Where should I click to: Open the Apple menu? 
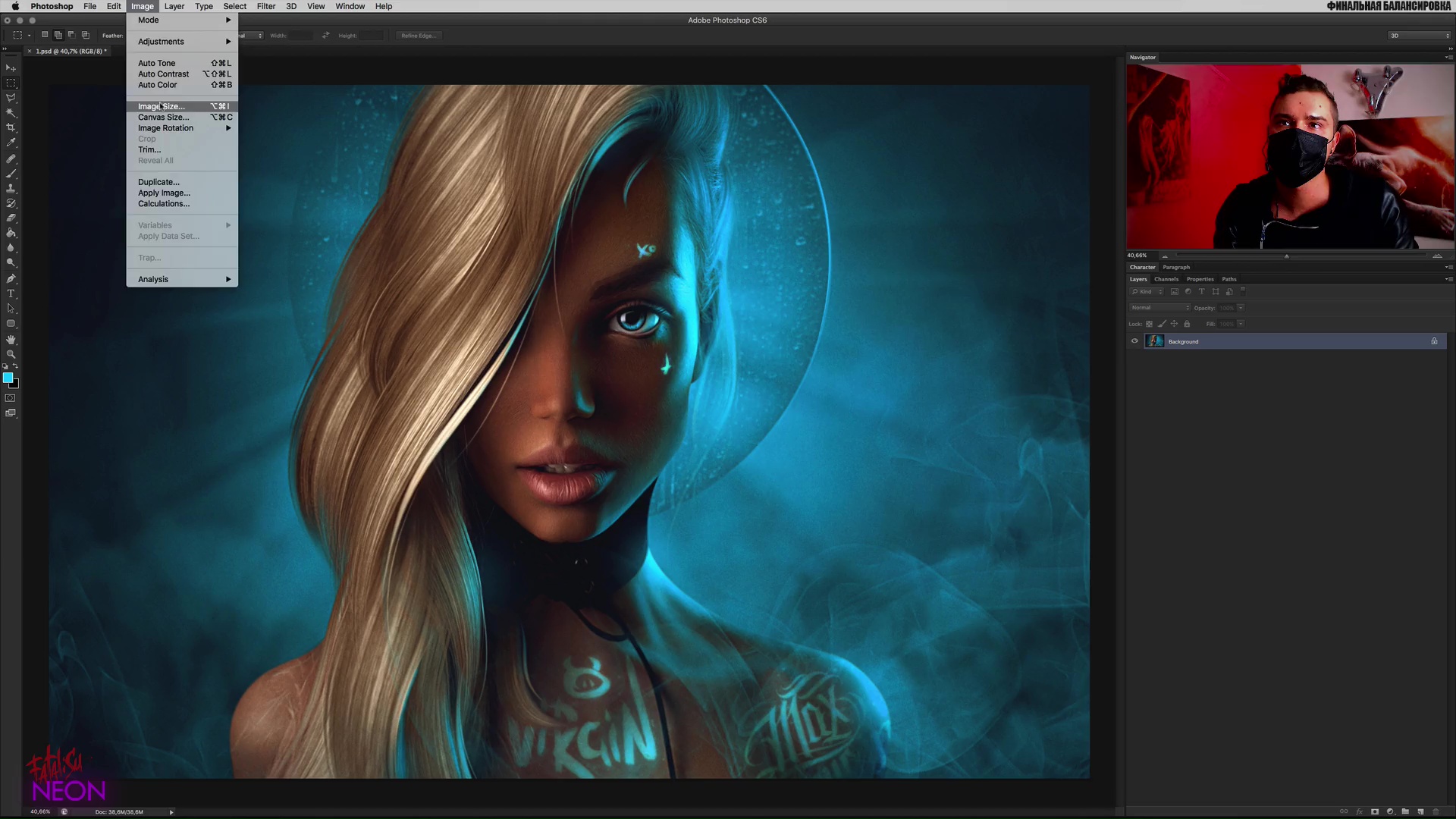pyautogui.click(x=15, y=6)
